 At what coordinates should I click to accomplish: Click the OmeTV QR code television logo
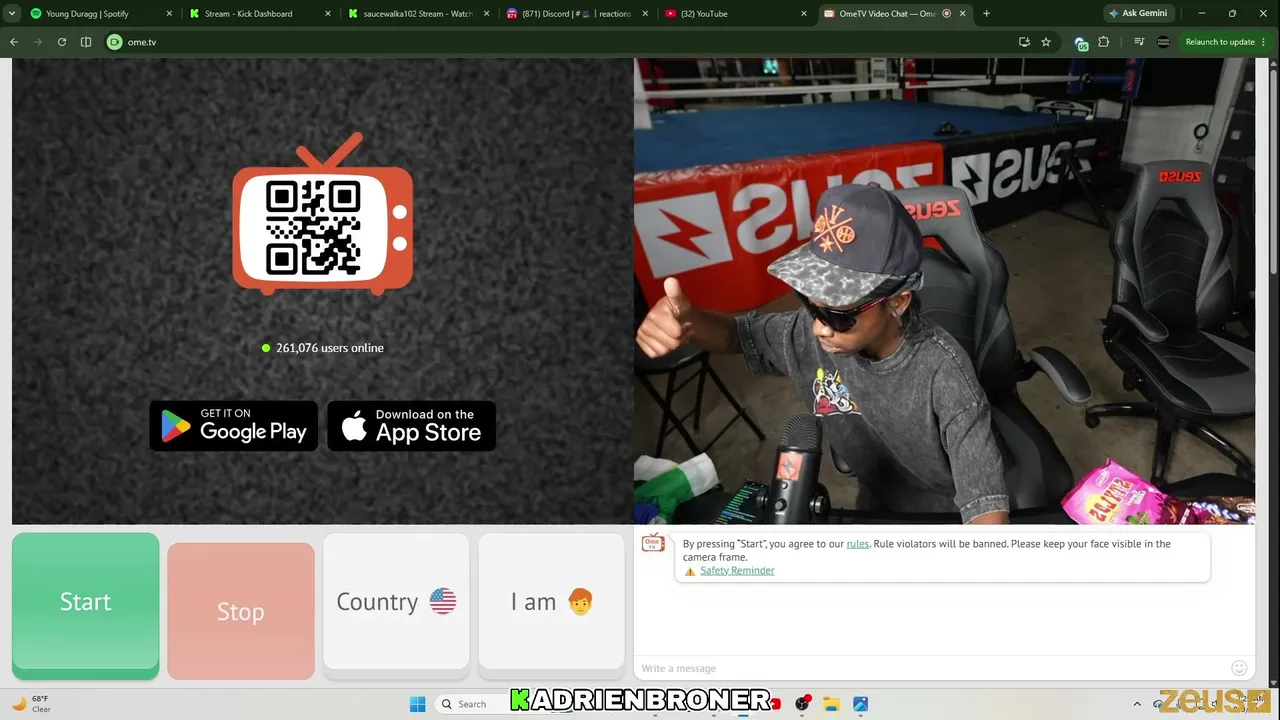point(323,214)
